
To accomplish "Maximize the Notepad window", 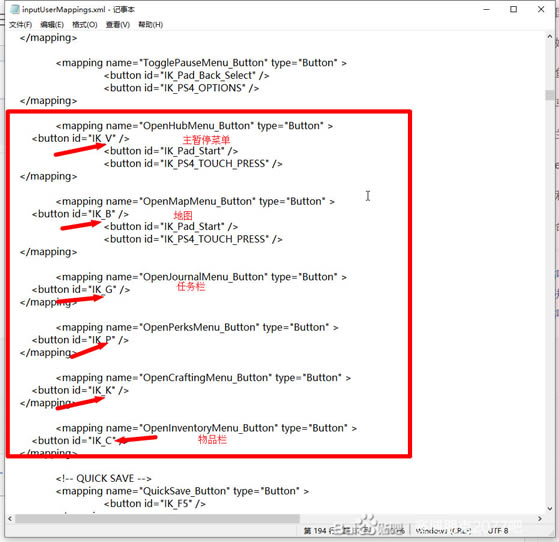I will tap(513, 10).
